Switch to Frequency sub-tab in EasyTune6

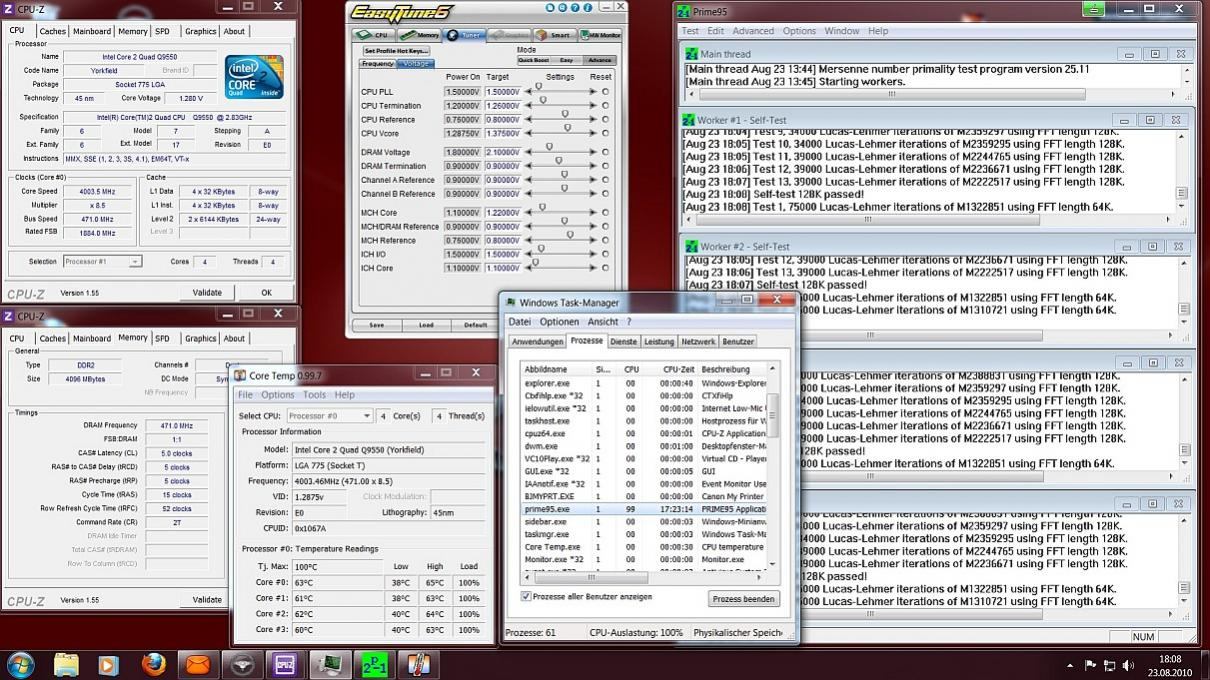[377, 64]
